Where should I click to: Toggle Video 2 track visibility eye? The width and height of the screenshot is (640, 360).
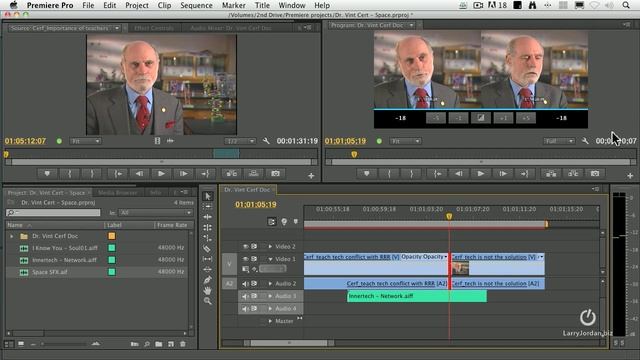[246, 247]
